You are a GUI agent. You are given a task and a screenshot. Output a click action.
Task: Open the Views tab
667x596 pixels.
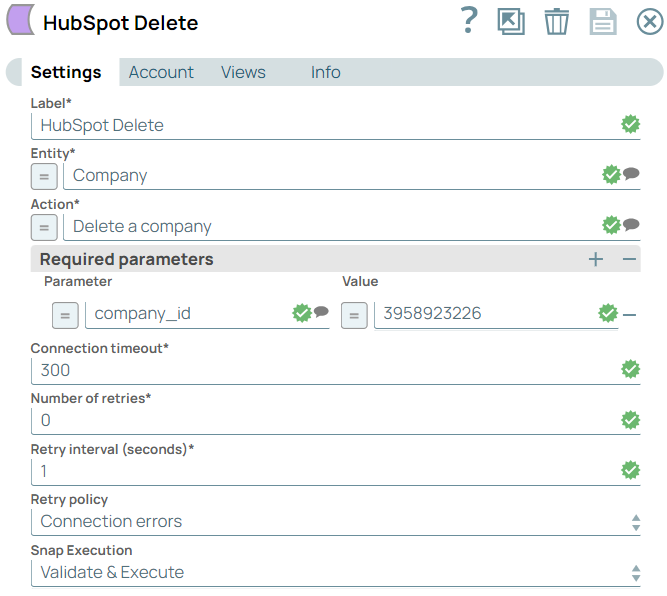click(243, 72)
